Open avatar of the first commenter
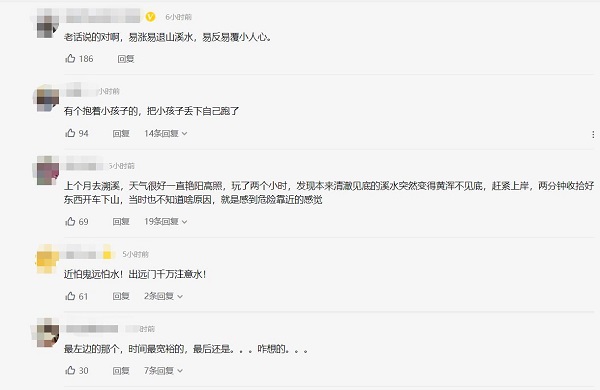The image size is (600, 390). 47,25
